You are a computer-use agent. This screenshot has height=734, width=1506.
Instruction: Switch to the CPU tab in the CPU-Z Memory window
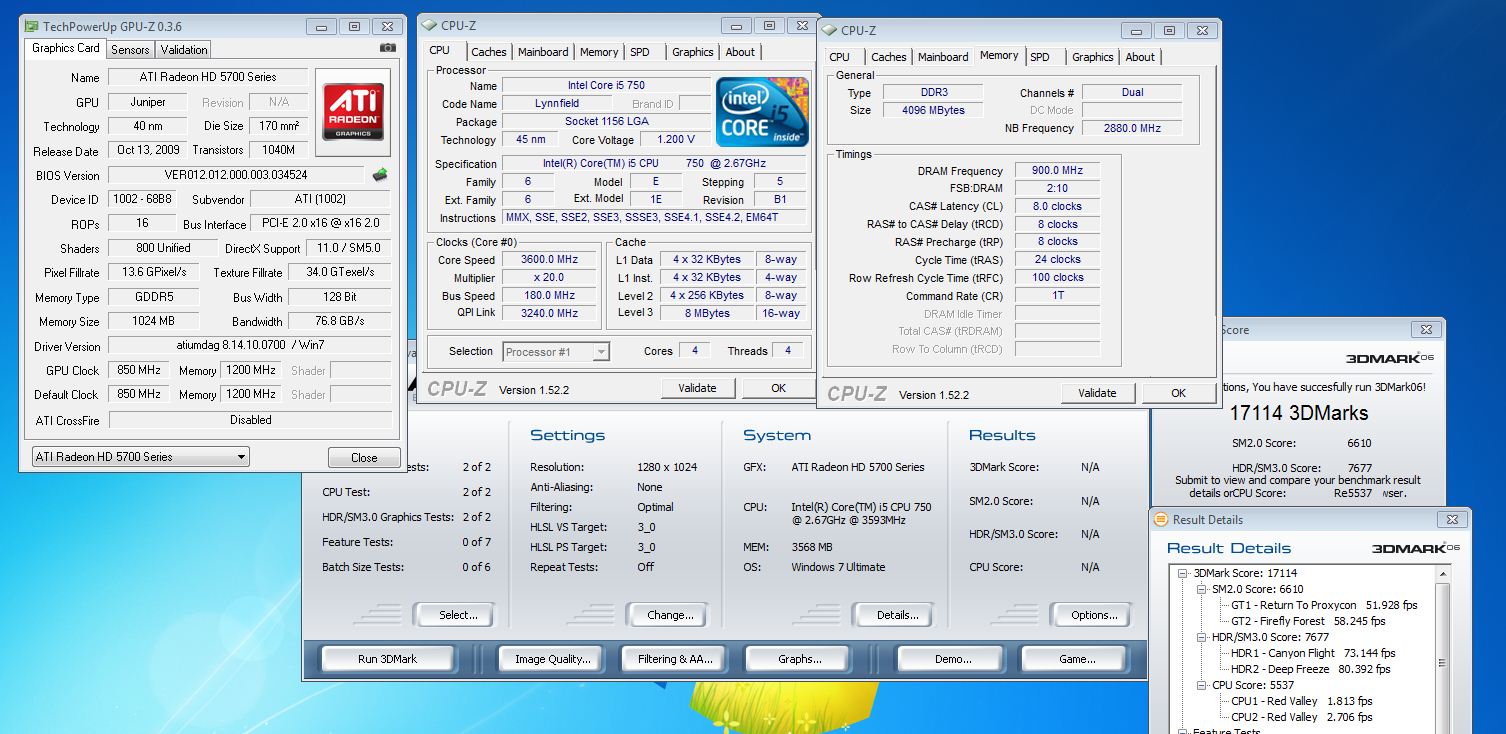pyautogui.click(x=840, y=57)
